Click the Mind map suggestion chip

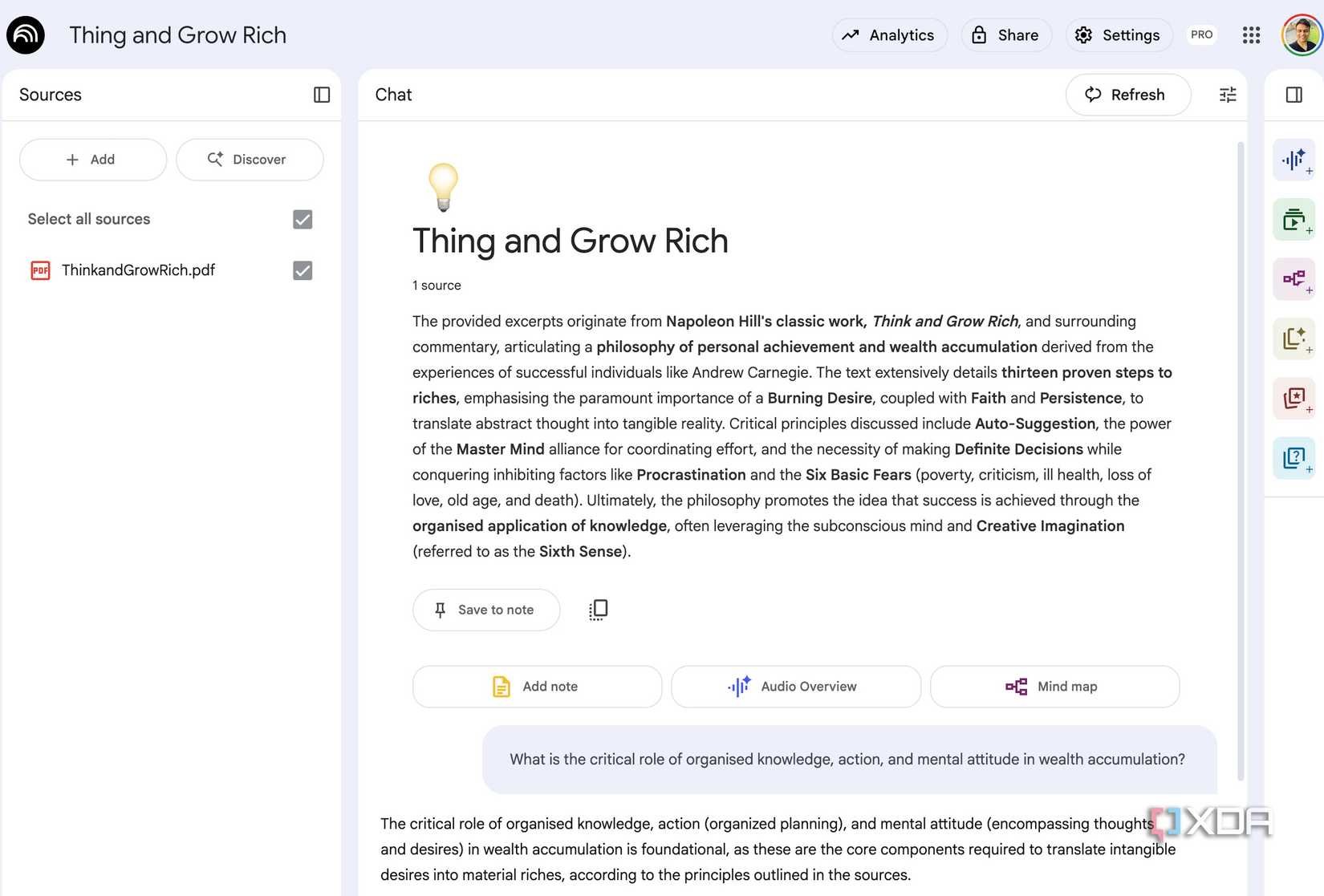click(1054, 687)
